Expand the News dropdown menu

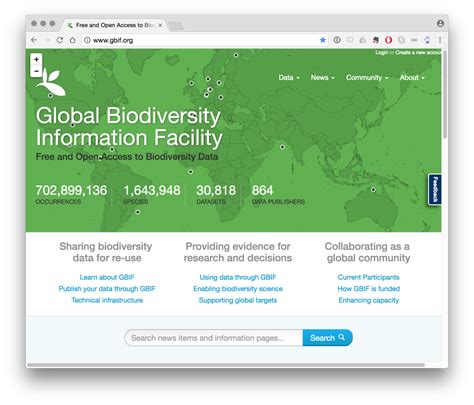pyautogui.click(x=322, y=78)
